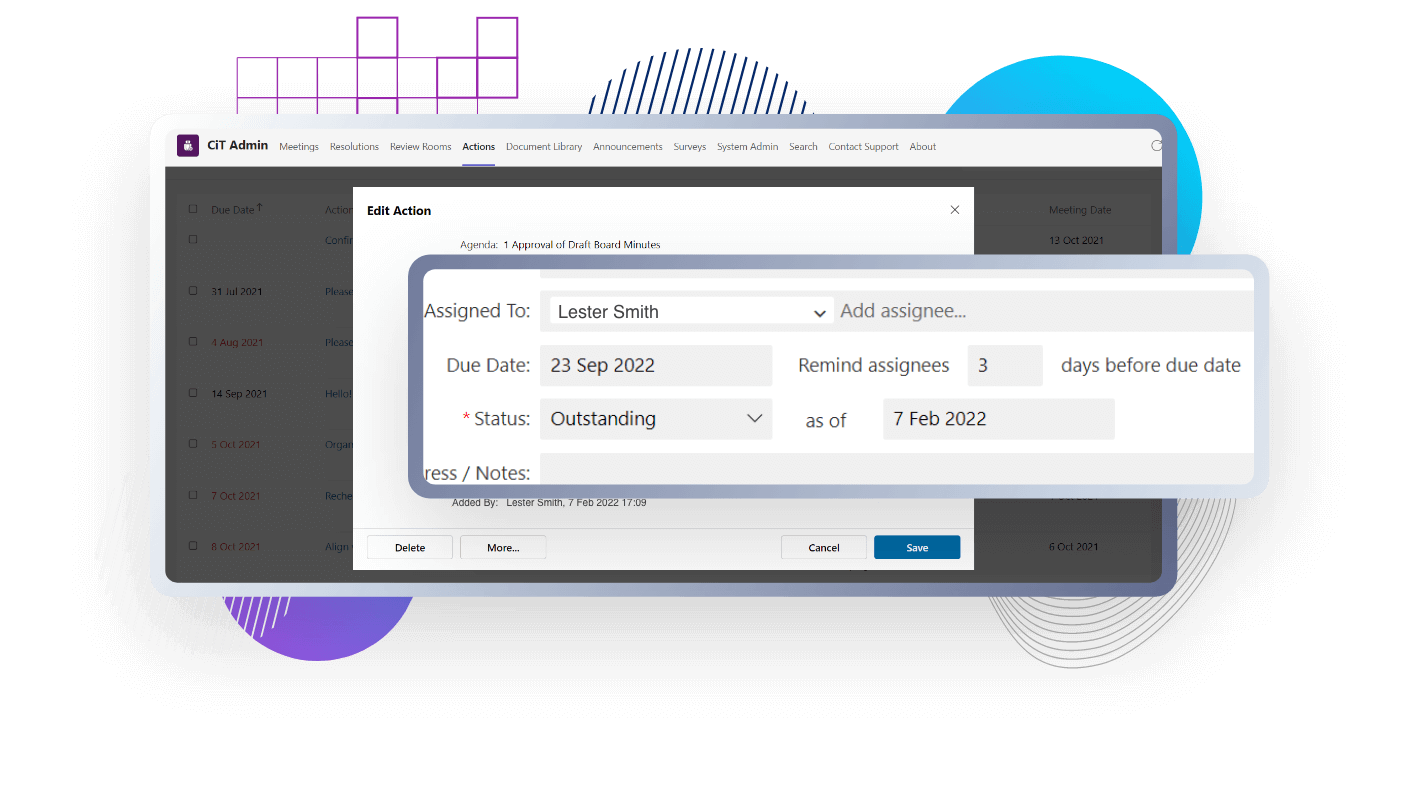The width and height of the screenshot is (1420, 787).
Task: Click the Due Date sort arrow
Action: 260,208
